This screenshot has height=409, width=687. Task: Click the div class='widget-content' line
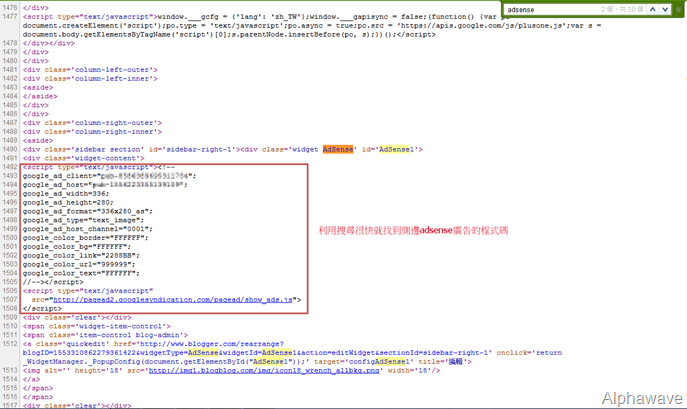[83, 158]
